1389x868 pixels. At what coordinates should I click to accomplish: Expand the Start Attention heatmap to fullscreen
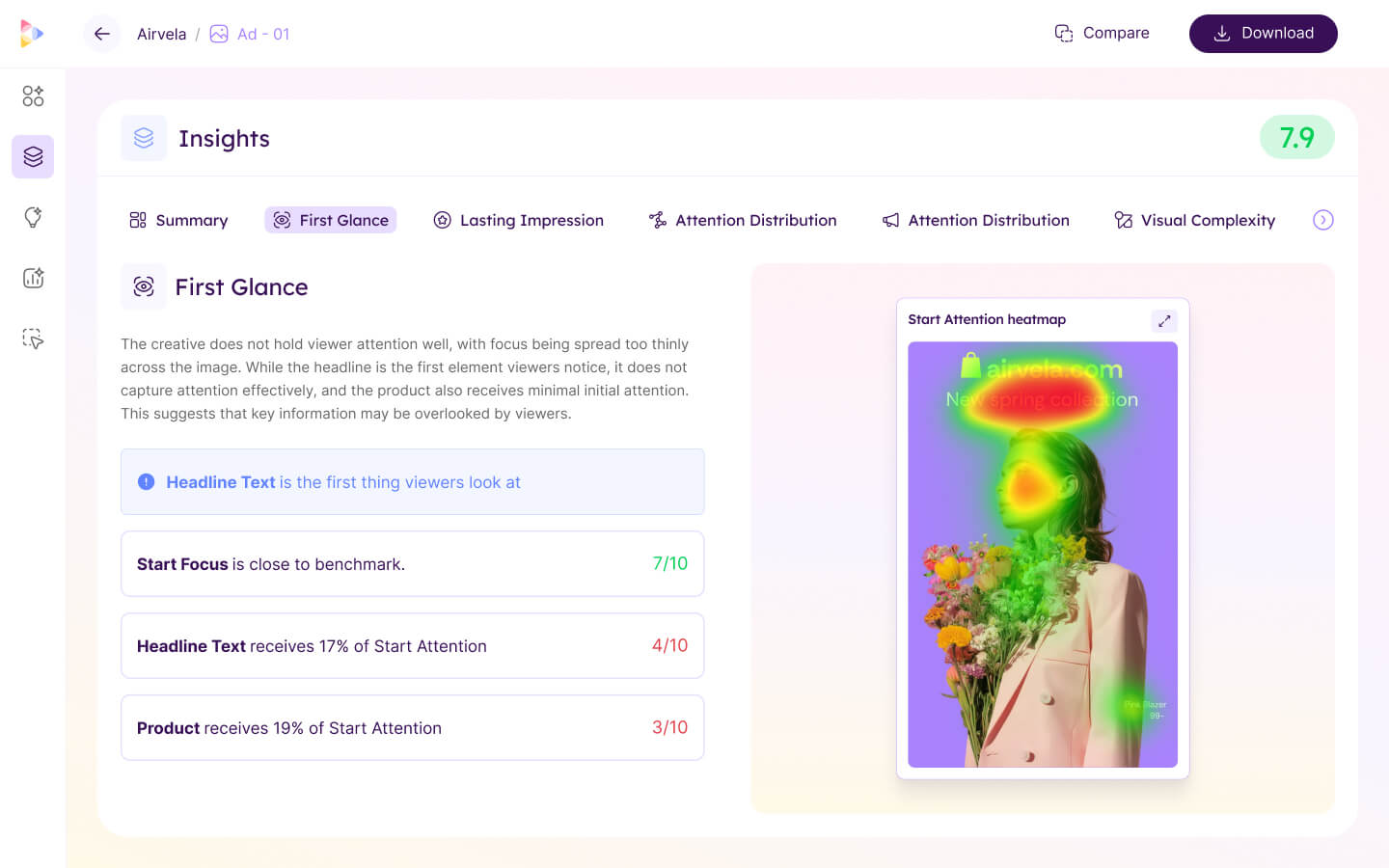pos(1164,320)
